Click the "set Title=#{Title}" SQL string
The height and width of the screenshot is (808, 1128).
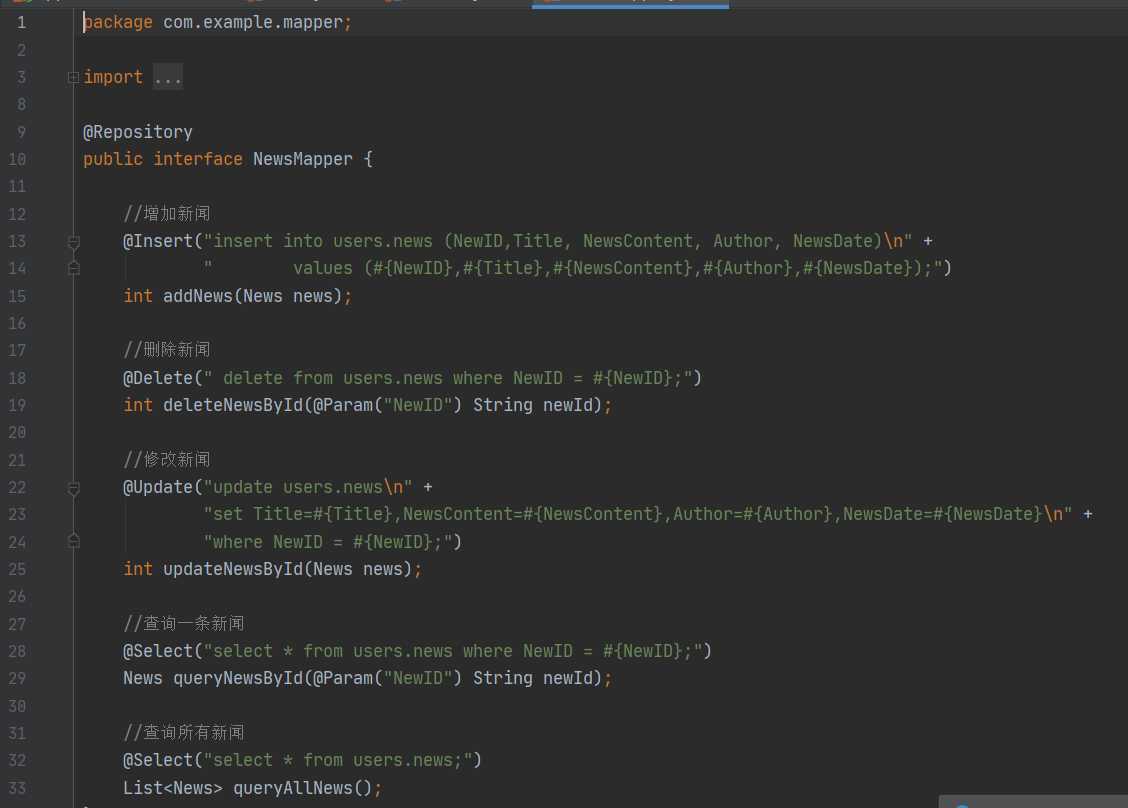(x=637, y=514)
